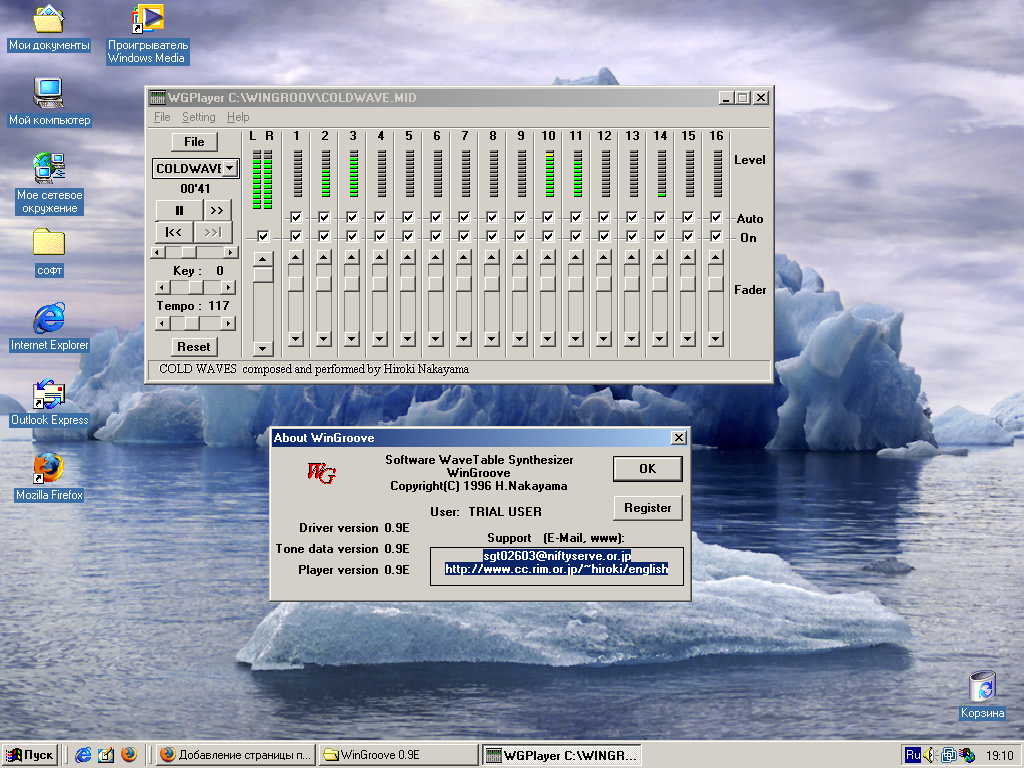
Task: Open Internet Explorer desktop icon
Action: click(x=48, y=319)
